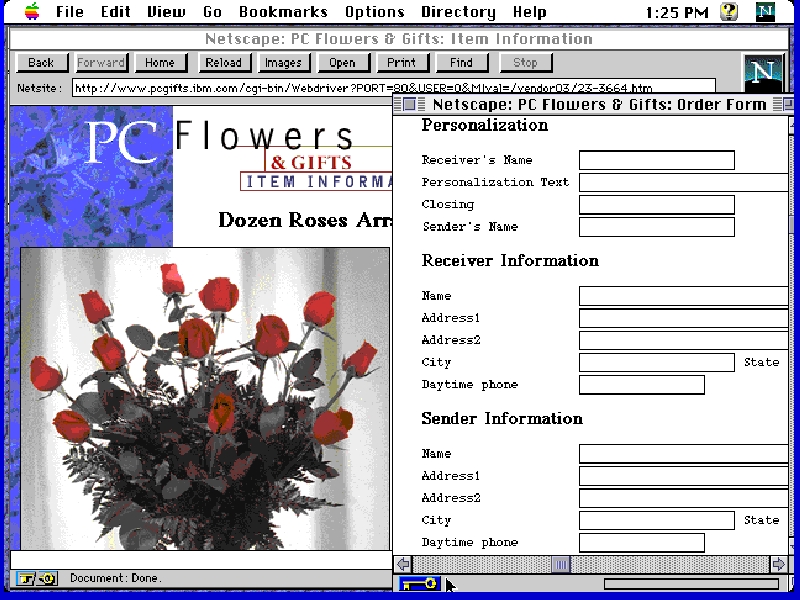Click the Sender Information Name field
The height and width of the screenshot is (600, 800).
click(684, 454)
